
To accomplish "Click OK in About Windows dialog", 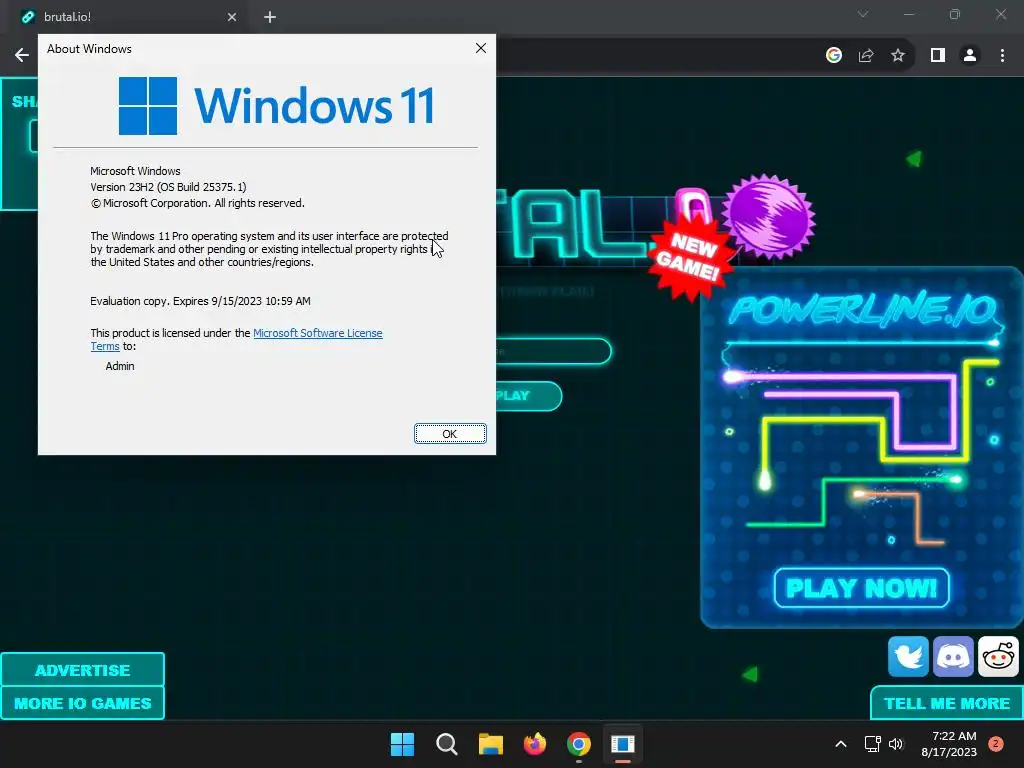I will [x=450, y=434].
